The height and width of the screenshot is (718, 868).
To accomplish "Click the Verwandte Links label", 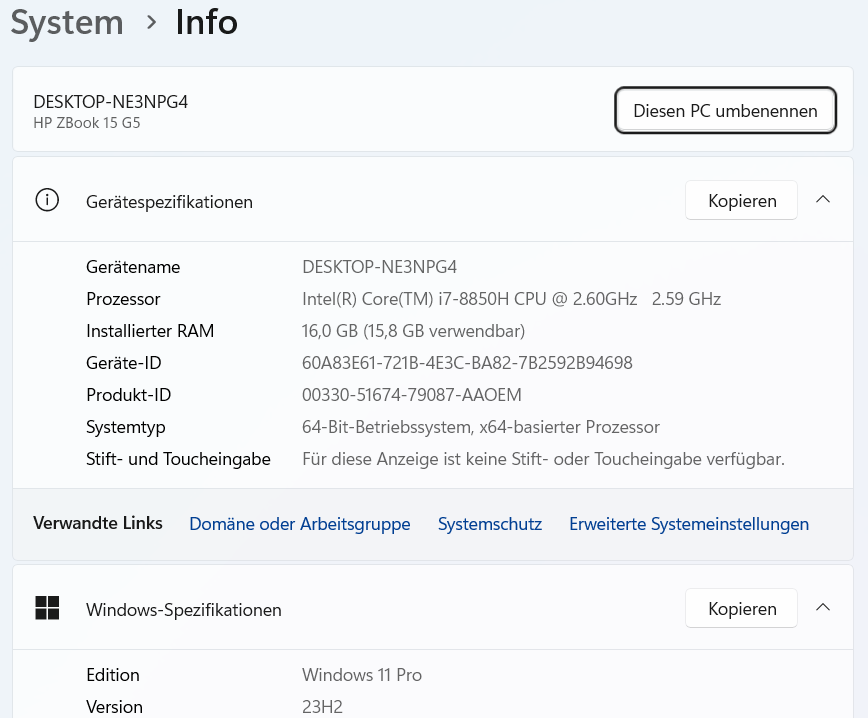I will 97,523.
